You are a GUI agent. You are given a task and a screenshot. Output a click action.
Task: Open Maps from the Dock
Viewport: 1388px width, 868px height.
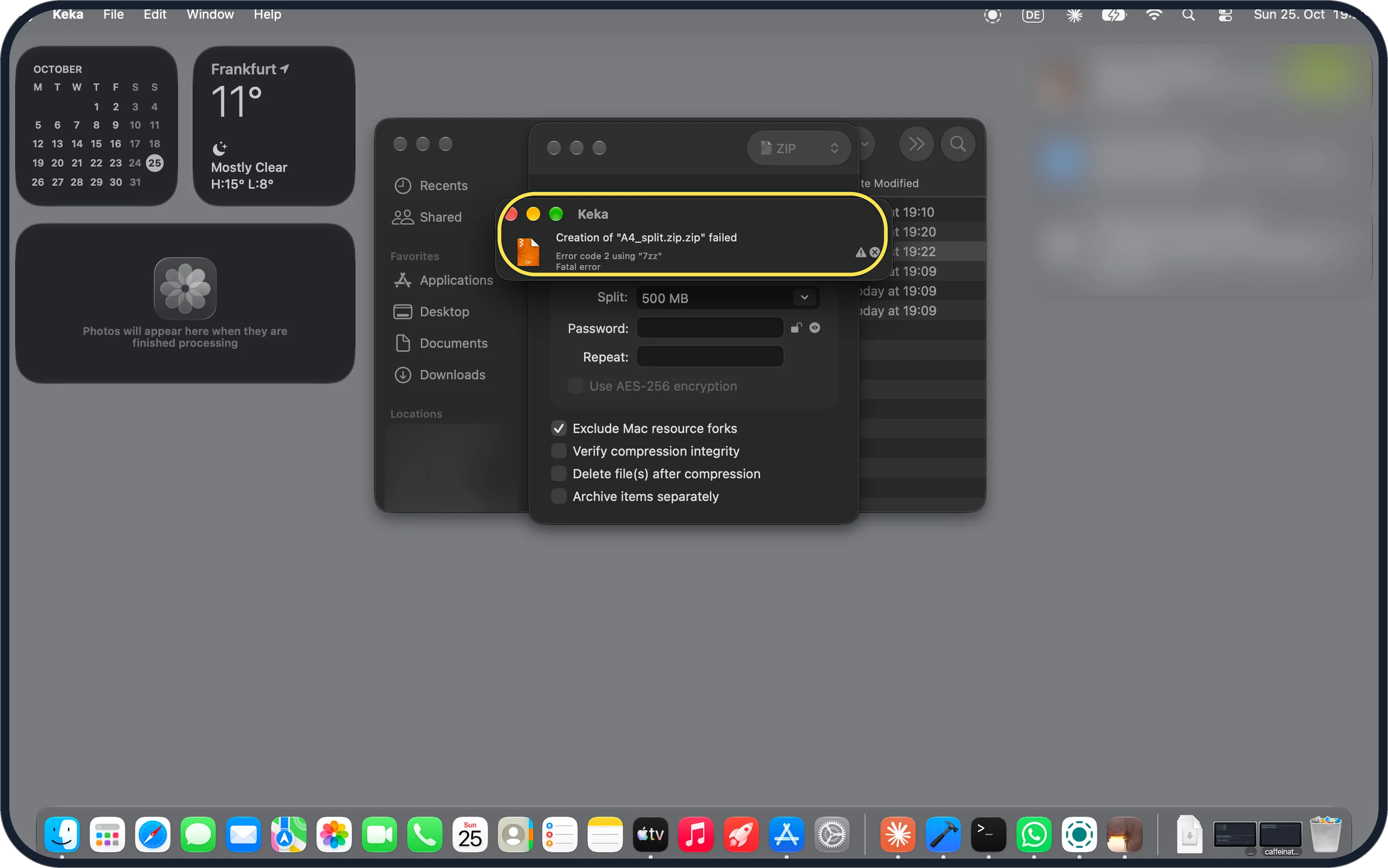(289, 834)
